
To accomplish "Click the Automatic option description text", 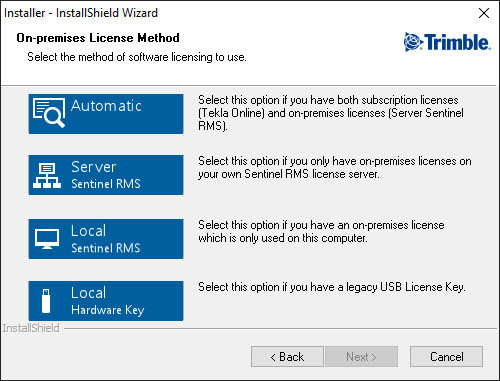I will coord(331,113).
